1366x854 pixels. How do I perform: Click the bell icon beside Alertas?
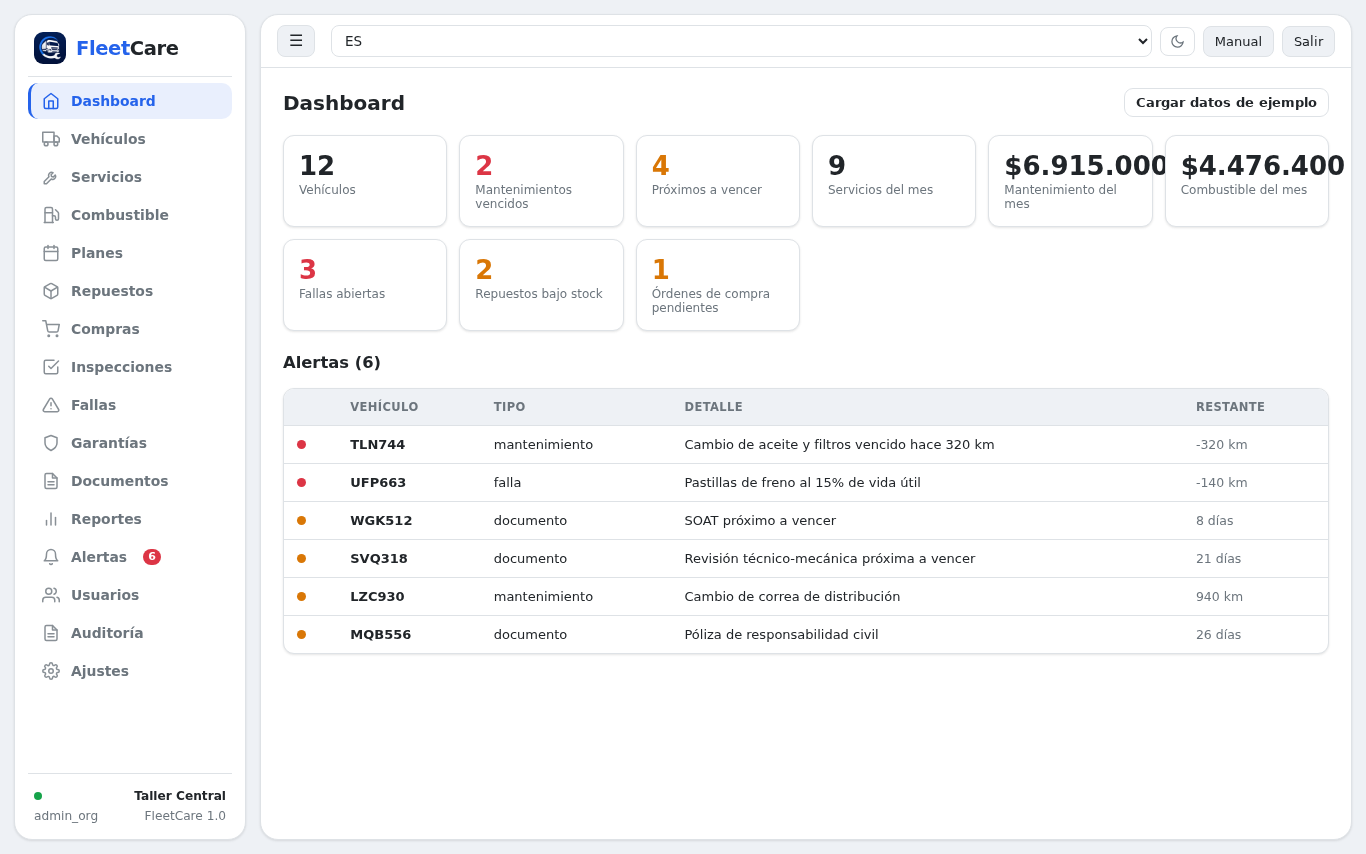point(51,557)
